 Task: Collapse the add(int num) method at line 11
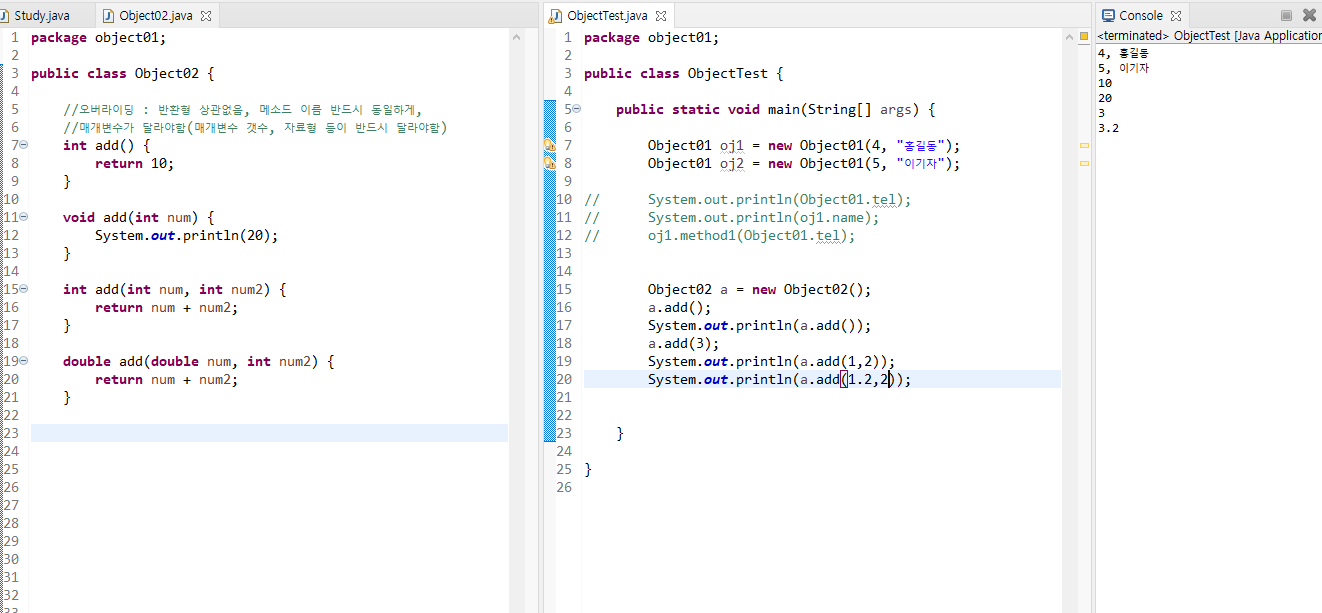(24, 217)
